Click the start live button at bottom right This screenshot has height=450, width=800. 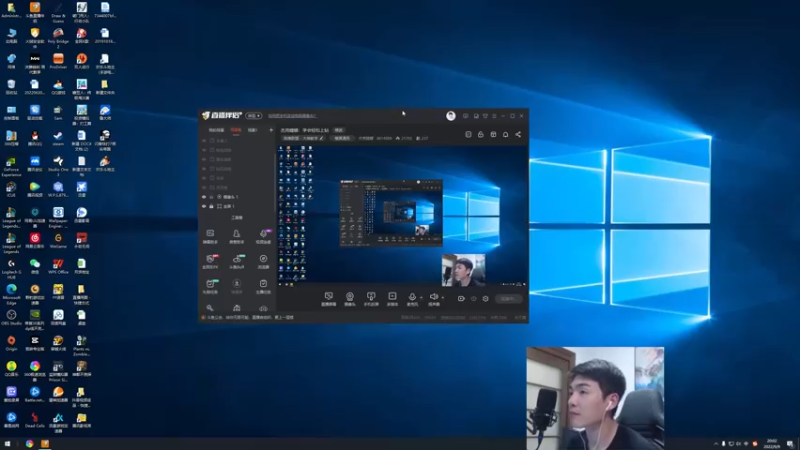pyautogui.click(x=508, y=298)
